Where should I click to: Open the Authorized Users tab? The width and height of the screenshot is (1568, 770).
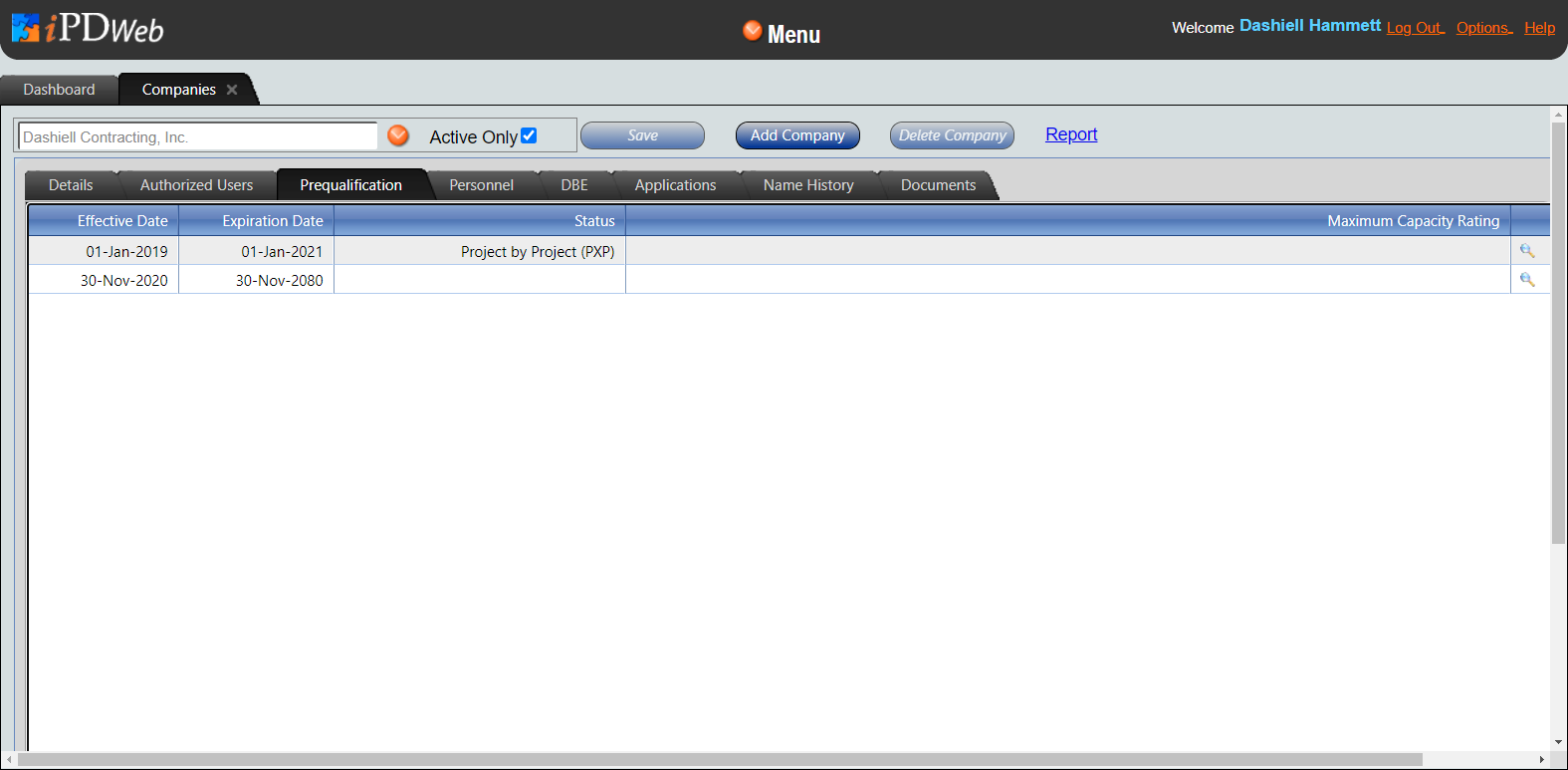click(x=196, y=185)
